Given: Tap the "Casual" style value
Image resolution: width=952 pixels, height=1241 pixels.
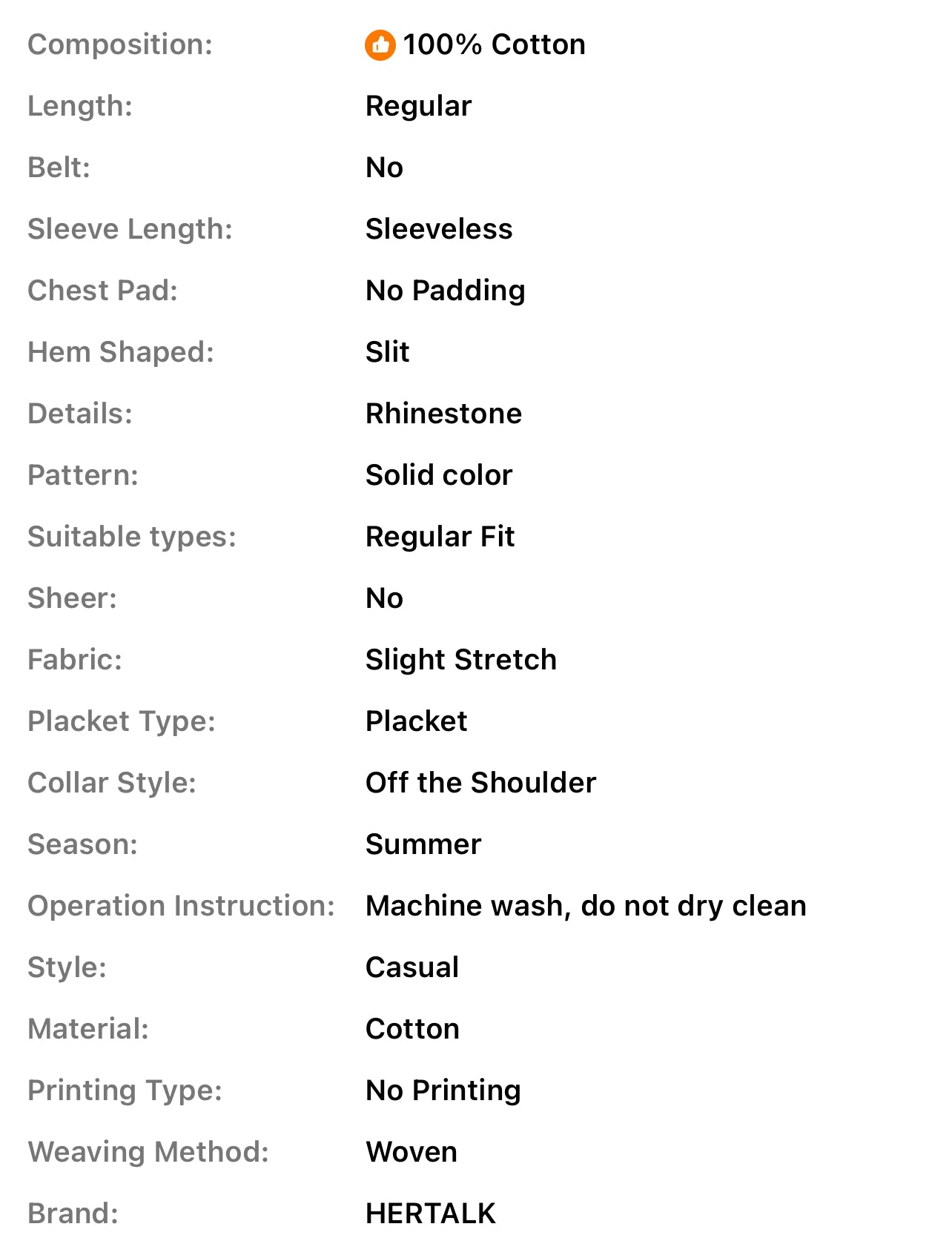Looking at the screenshot, I should (412, 967).
